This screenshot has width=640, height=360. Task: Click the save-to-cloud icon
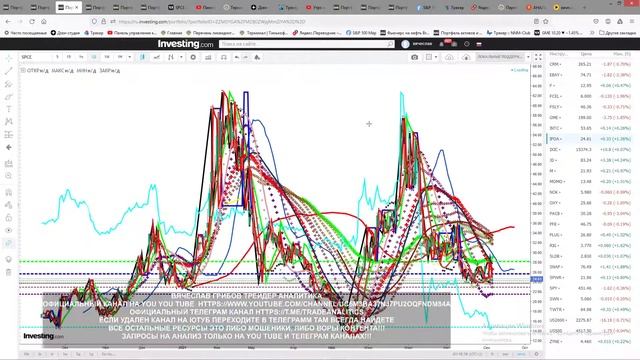pos(449,57)
